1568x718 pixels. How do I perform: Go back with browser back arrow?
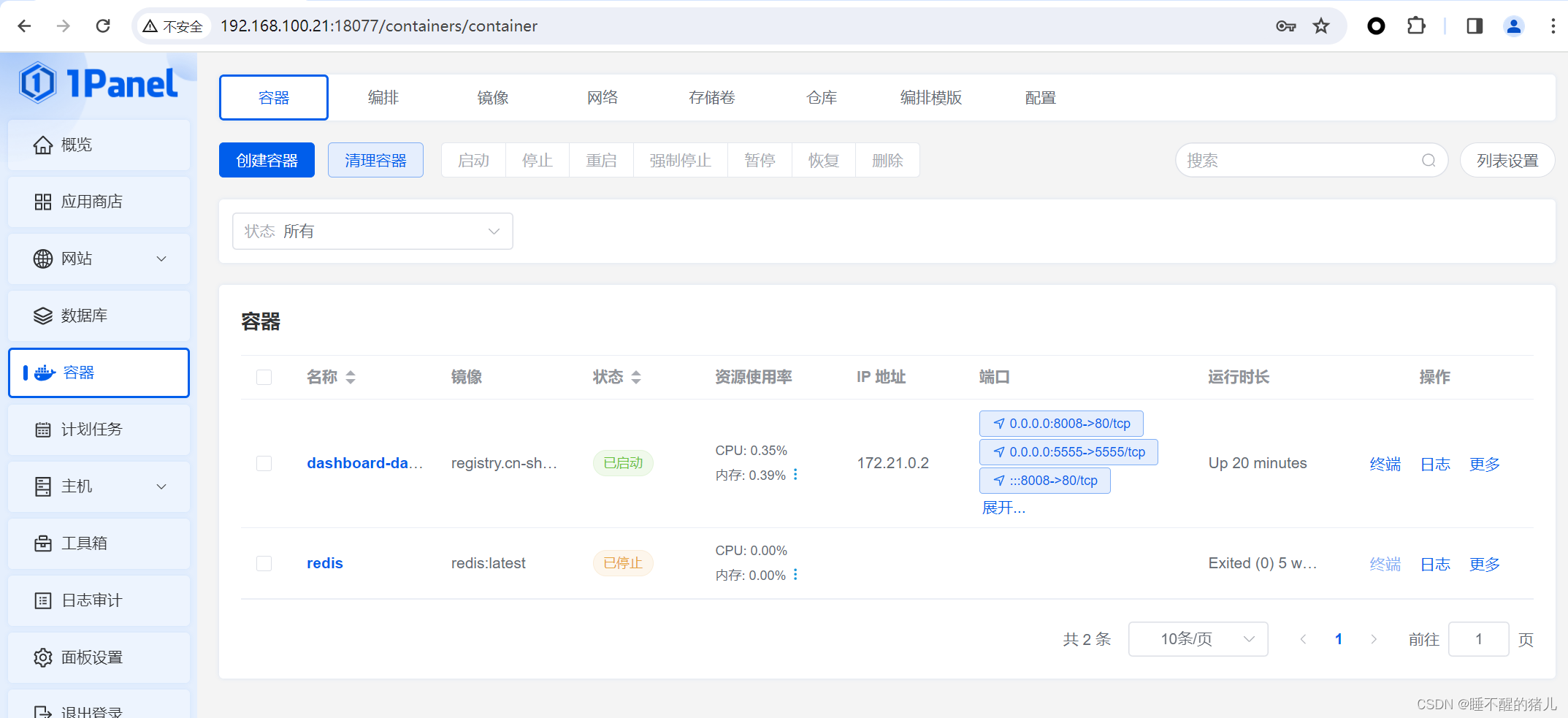(x=24, y=26)
